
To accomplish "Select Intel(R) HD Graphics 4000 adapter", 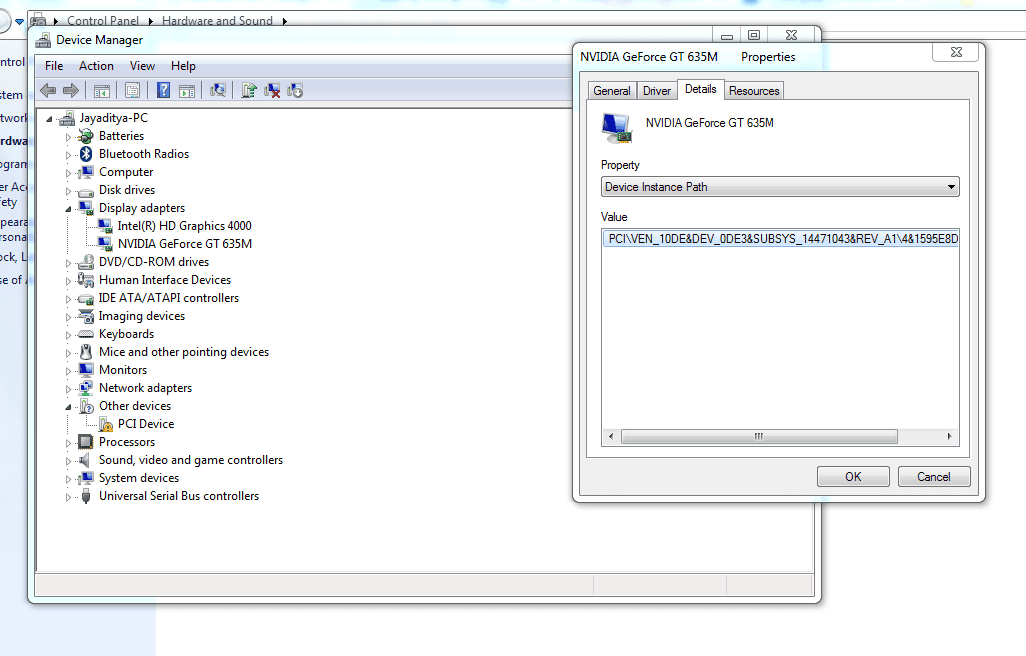I will [x=184, y=226].
